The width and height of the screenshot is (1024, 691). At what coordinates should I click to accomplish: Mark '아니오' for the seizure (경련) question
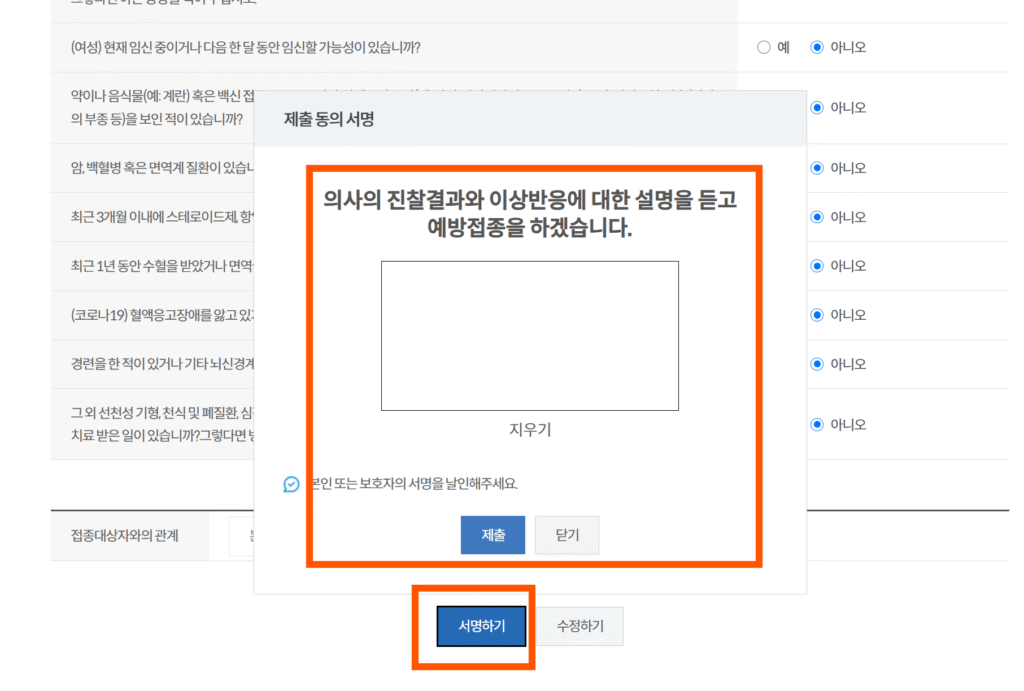pyautogui.click(x=817, y=364)
